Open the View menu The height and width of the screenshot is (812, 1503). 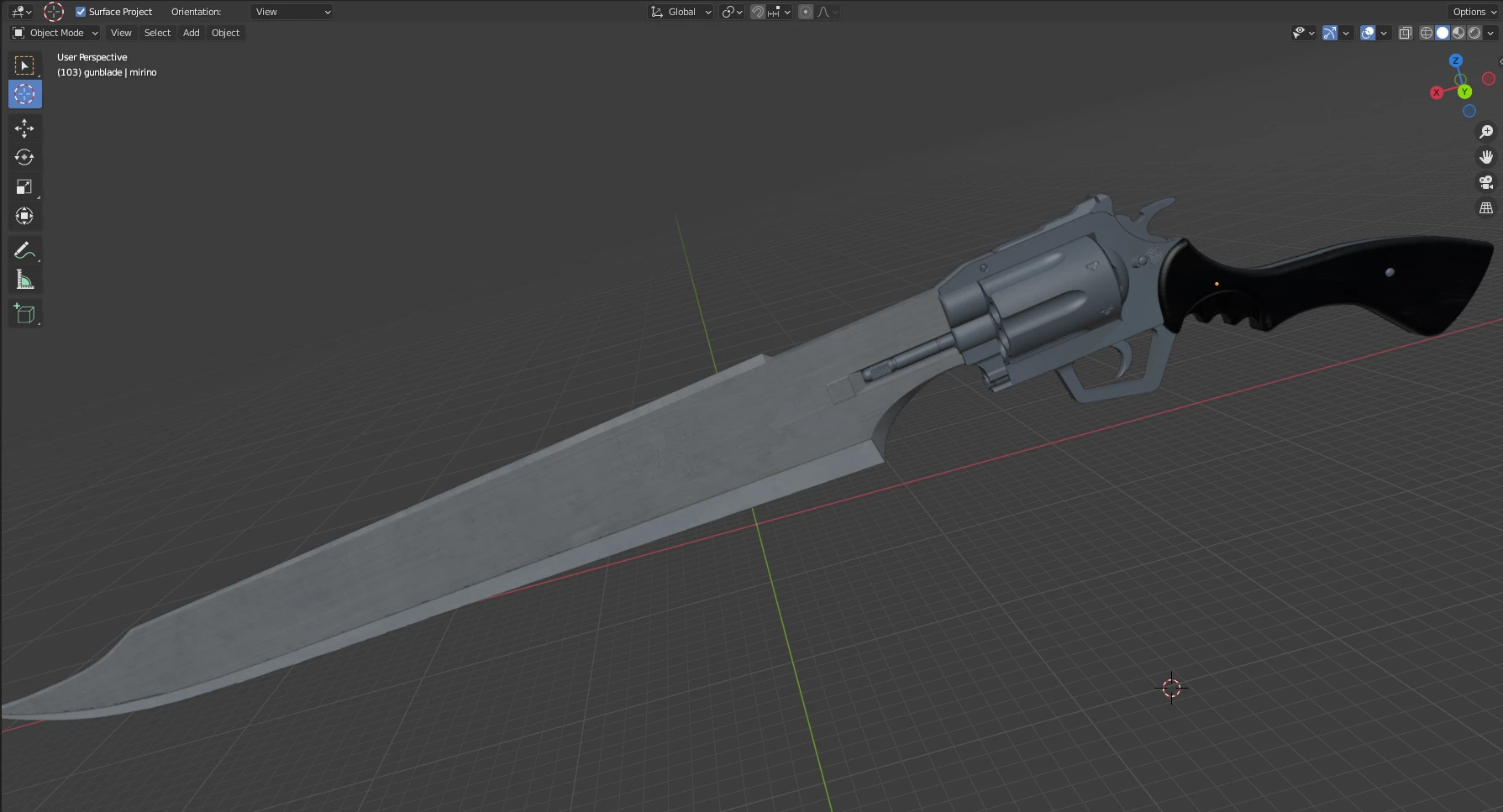tap(121, 33)
